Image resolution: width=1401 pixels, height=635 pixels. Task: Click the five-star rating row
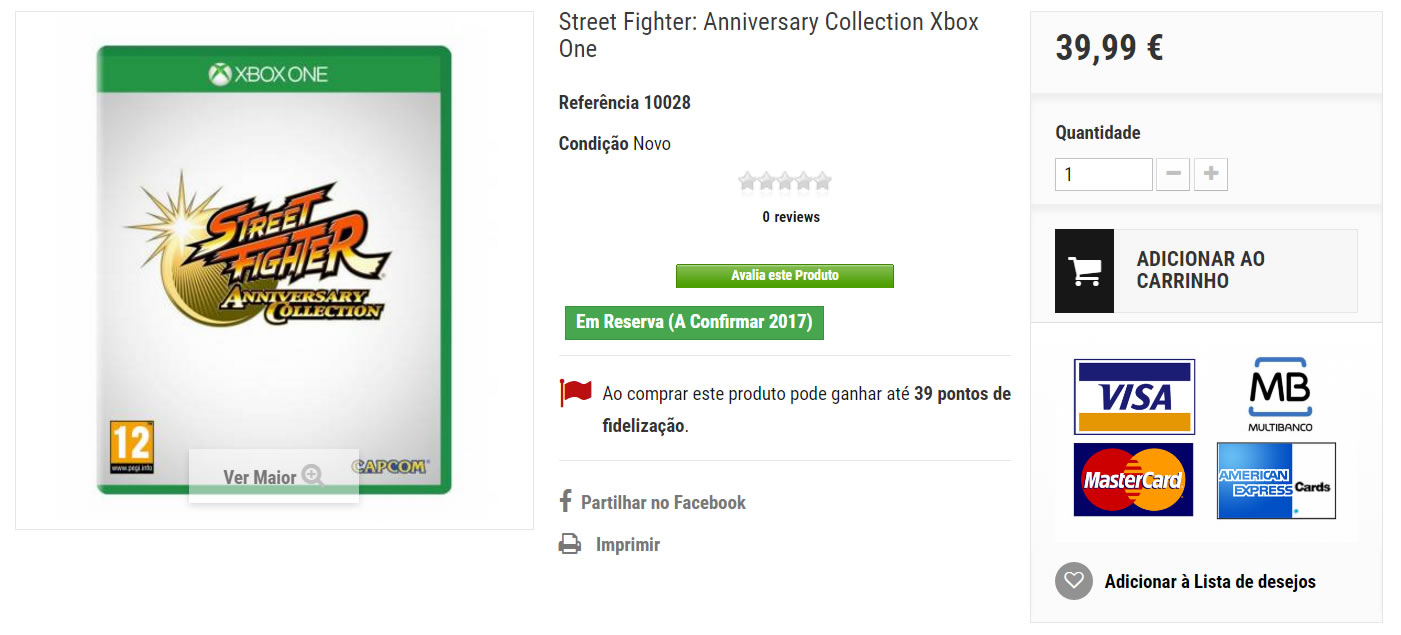pos(785,182)
